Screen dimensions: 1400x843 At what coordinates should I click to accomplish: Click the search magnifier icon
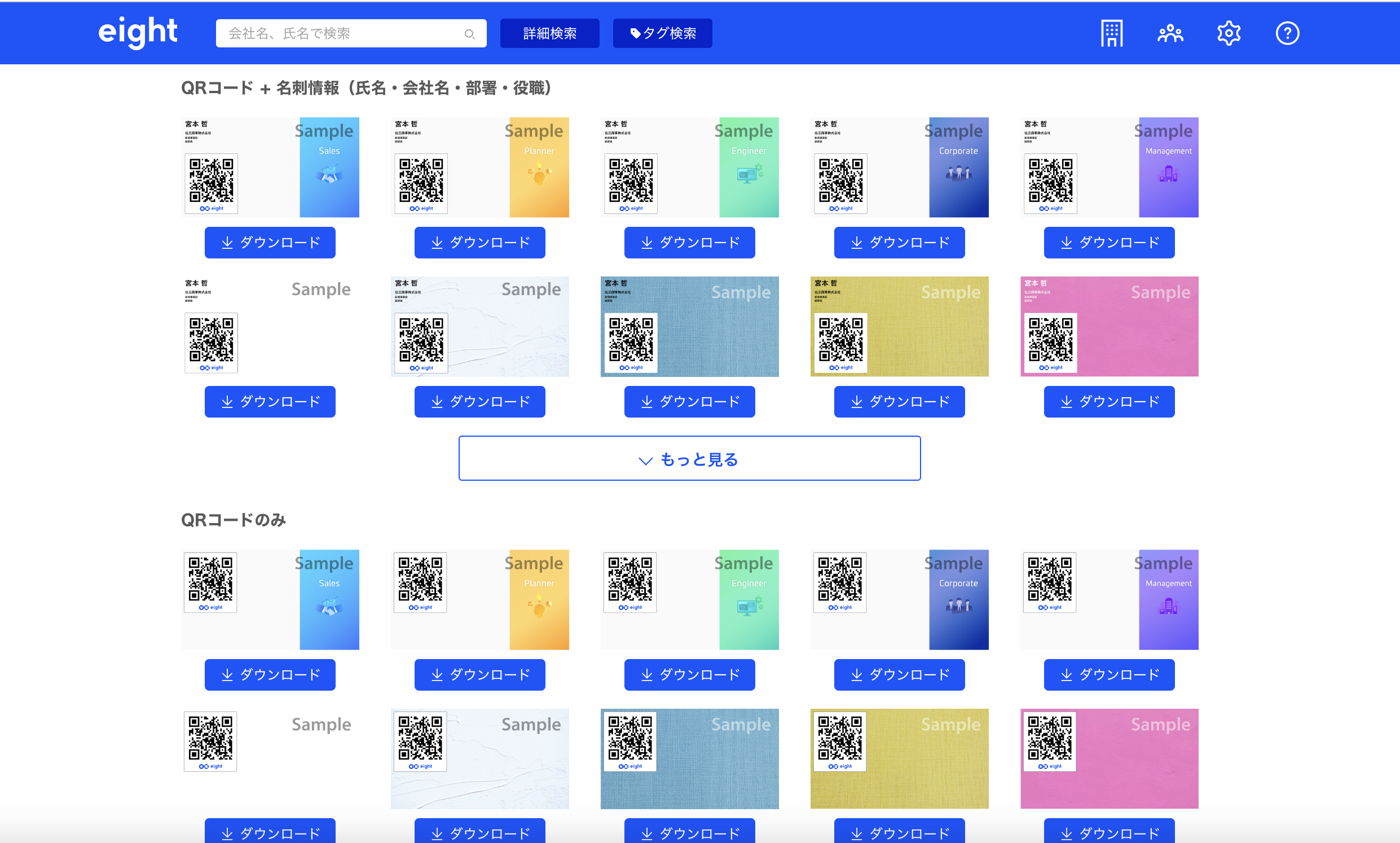pos(469,34)
